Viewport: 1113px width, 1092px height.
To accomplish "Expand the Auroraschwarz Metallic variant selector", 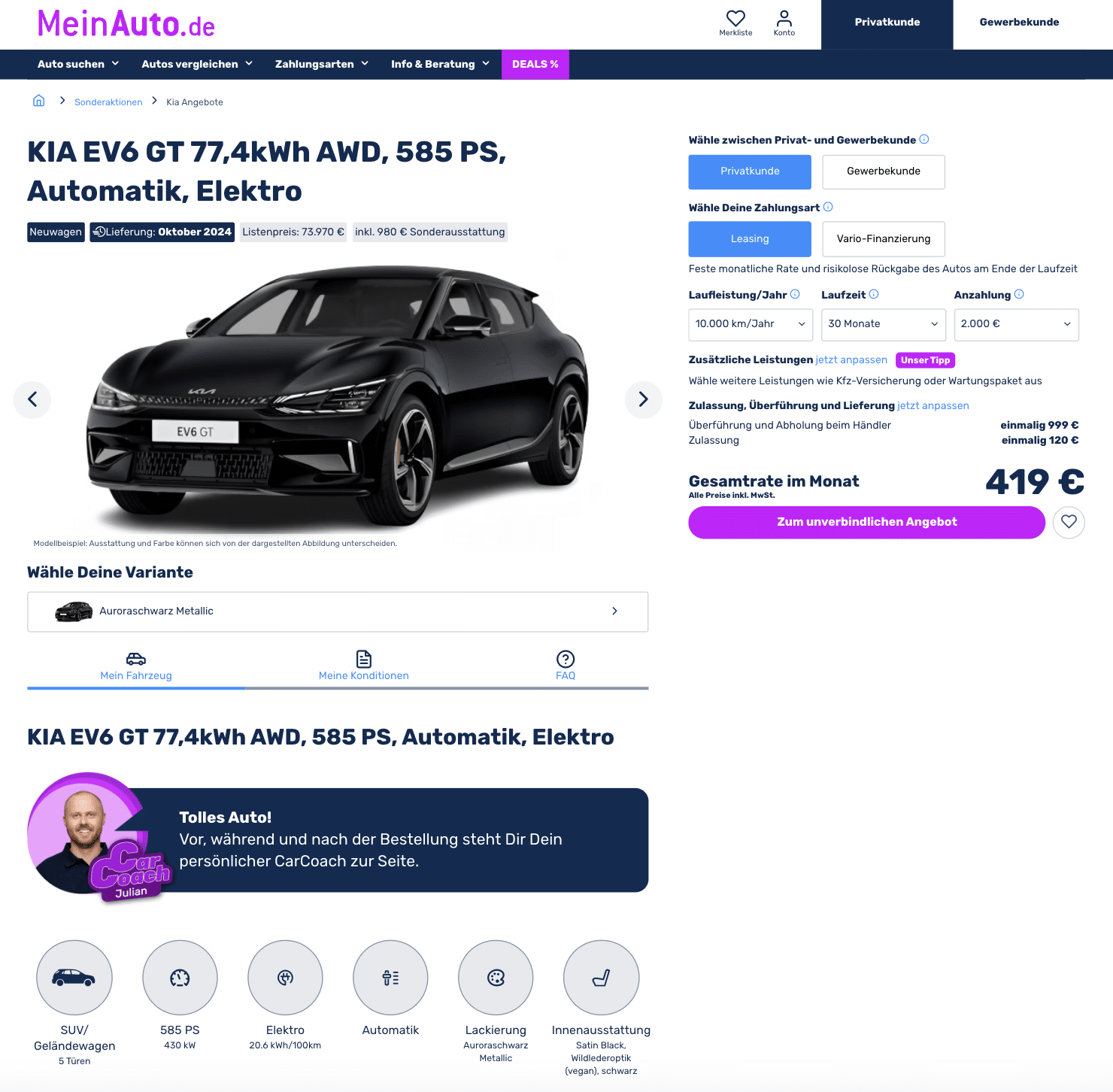I will 338,611.
